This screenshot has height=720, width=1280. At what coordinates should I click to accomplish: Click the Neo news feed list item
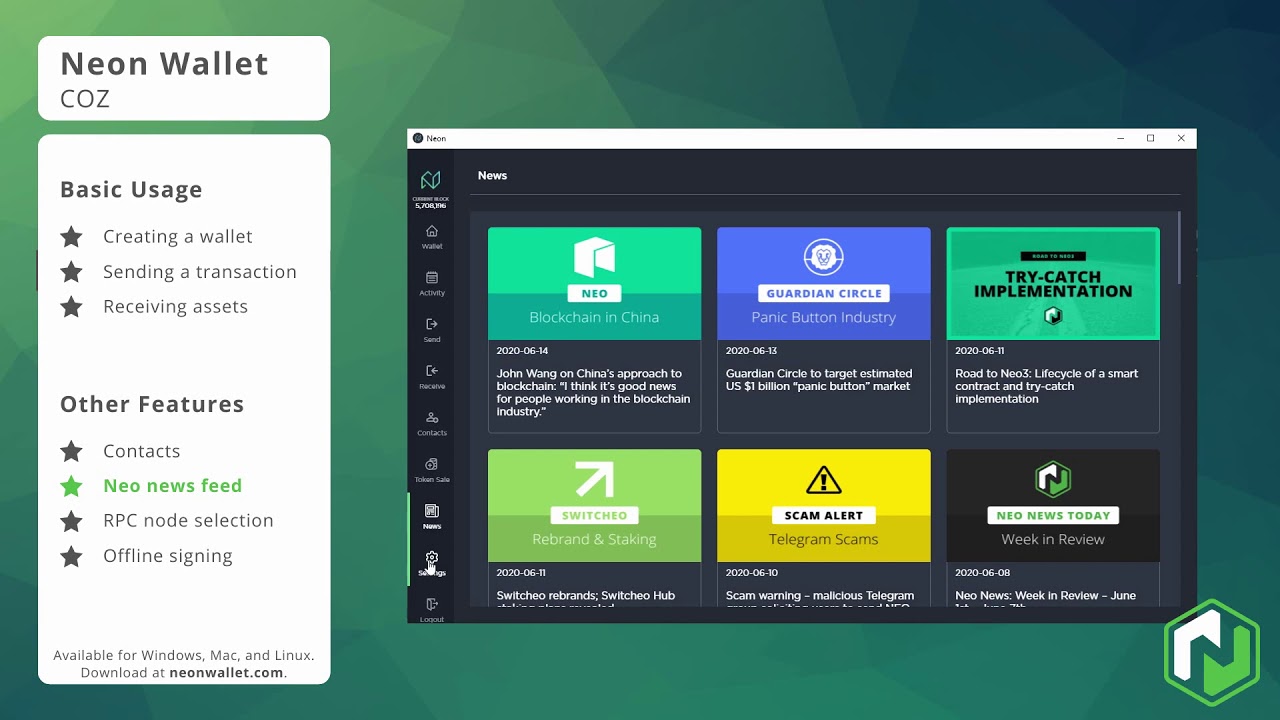click(172, 486)
